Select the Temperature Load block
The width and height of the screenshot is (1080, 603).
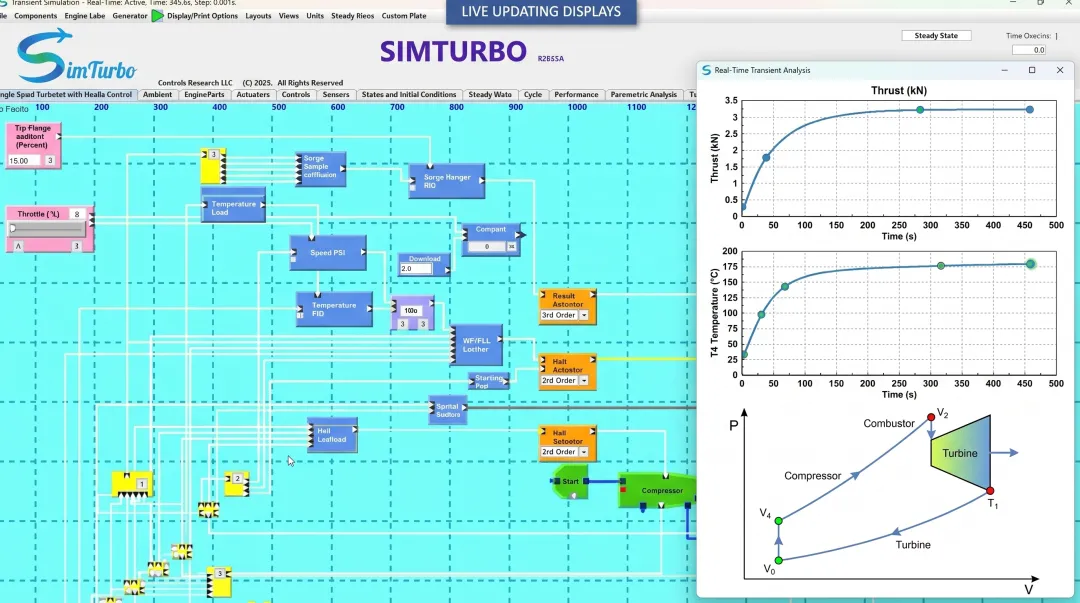tap(233, 205)
